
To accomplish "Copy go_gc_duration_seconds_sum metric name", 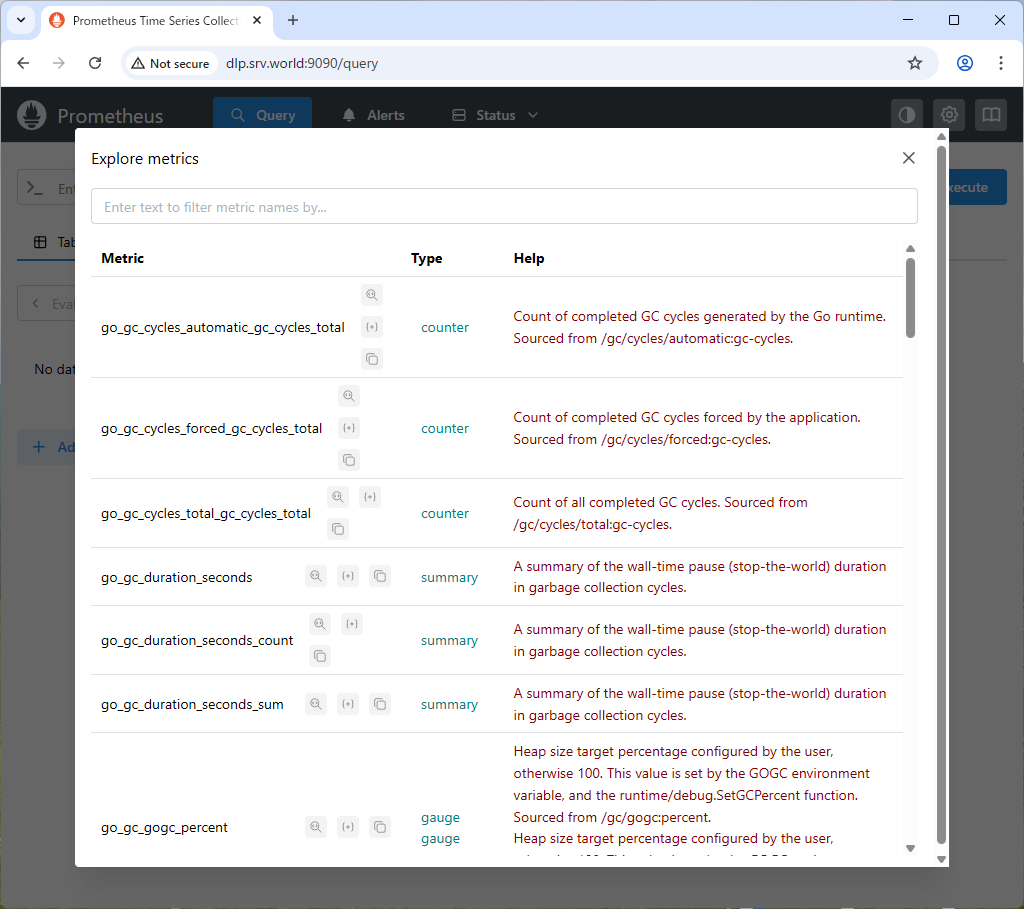I will click(379, 704).
